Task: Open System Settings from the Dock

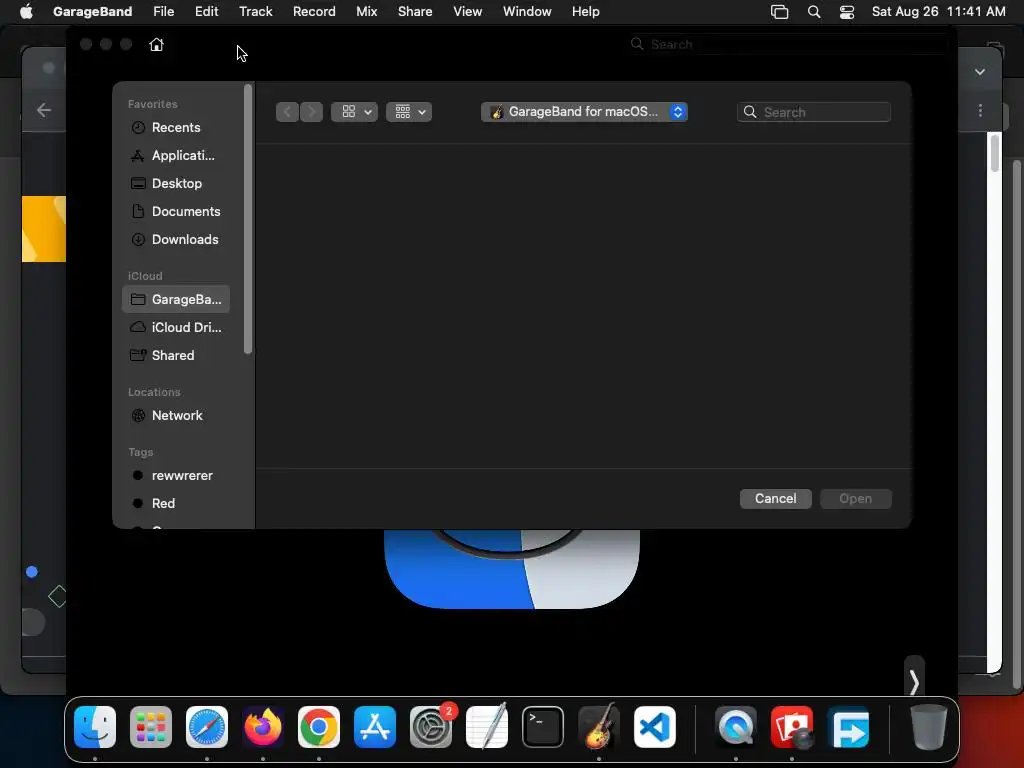Action: click(x=431, y=727)
